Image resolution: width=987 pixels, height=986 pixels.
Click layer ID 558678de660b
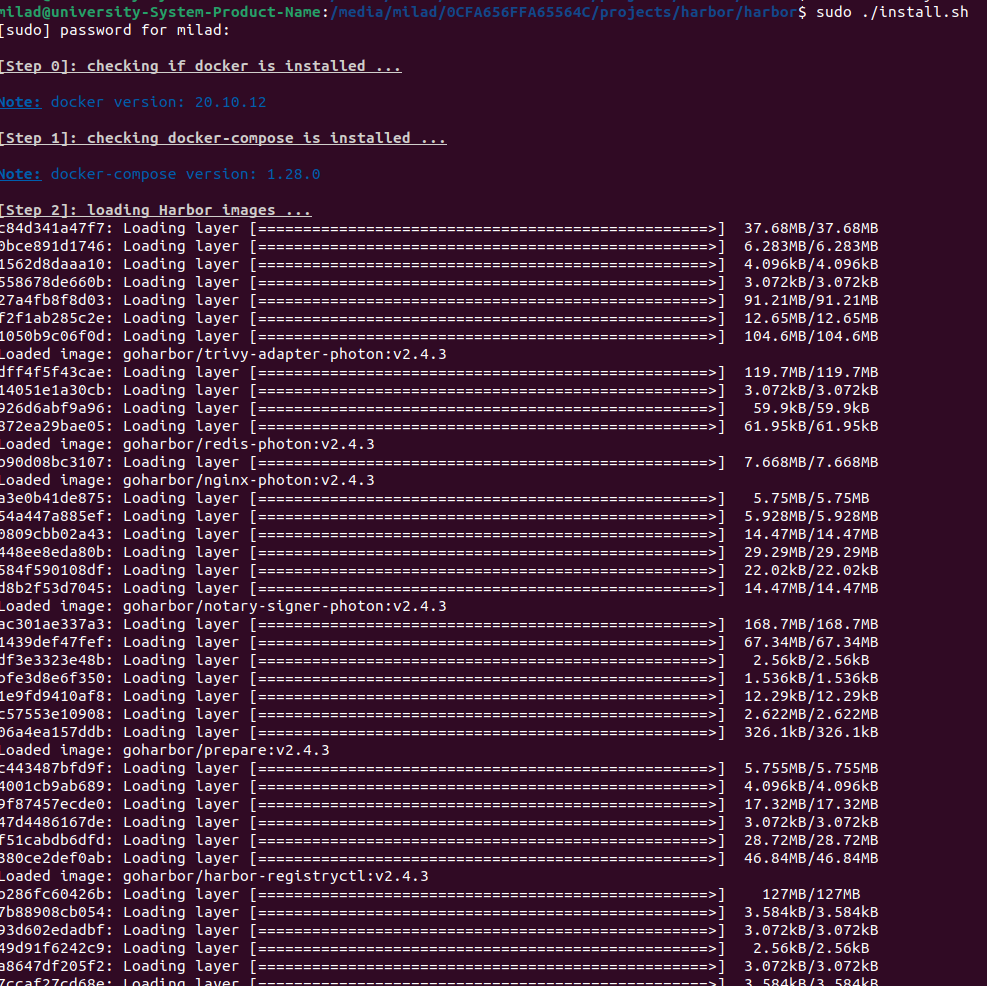tap(54, 282)
